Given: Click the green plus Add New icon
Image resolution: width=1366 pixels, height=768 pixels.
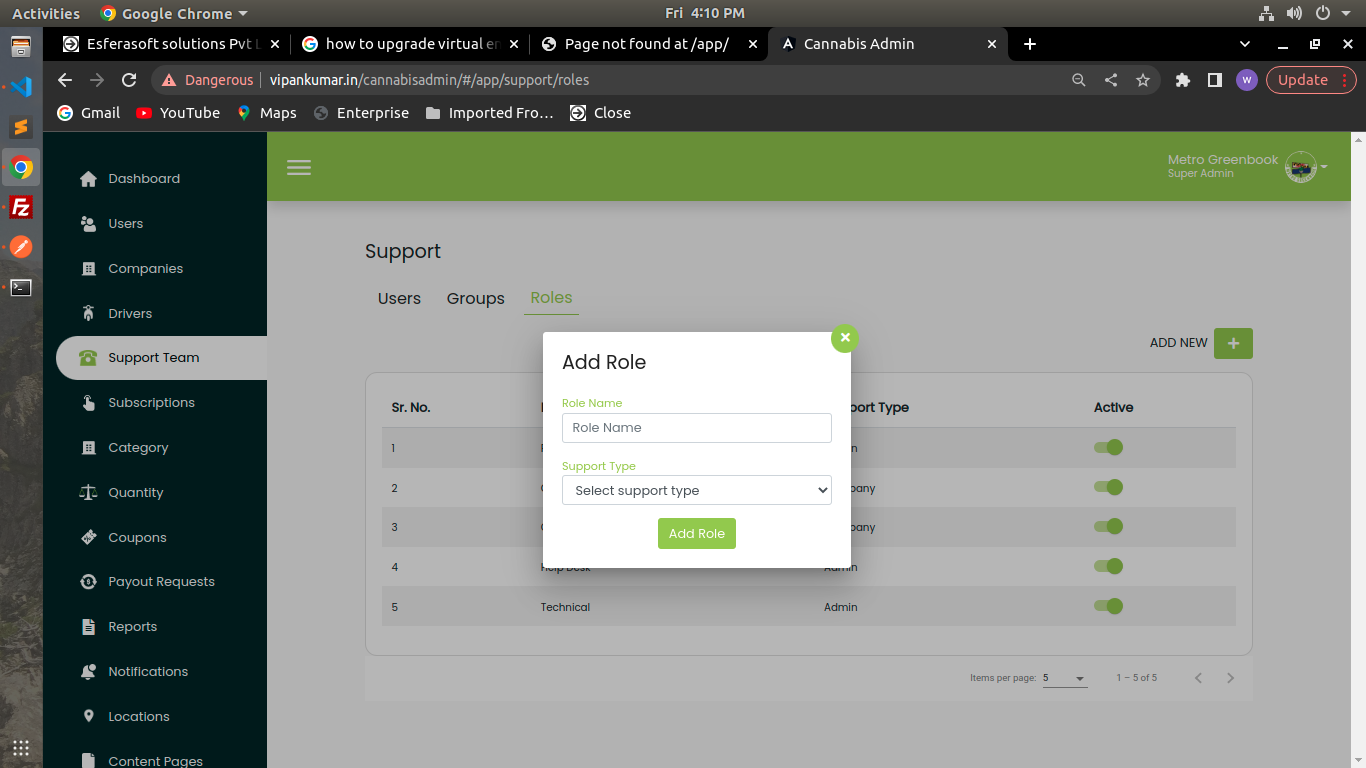Looking at the screenshot, I should 1232,343.
